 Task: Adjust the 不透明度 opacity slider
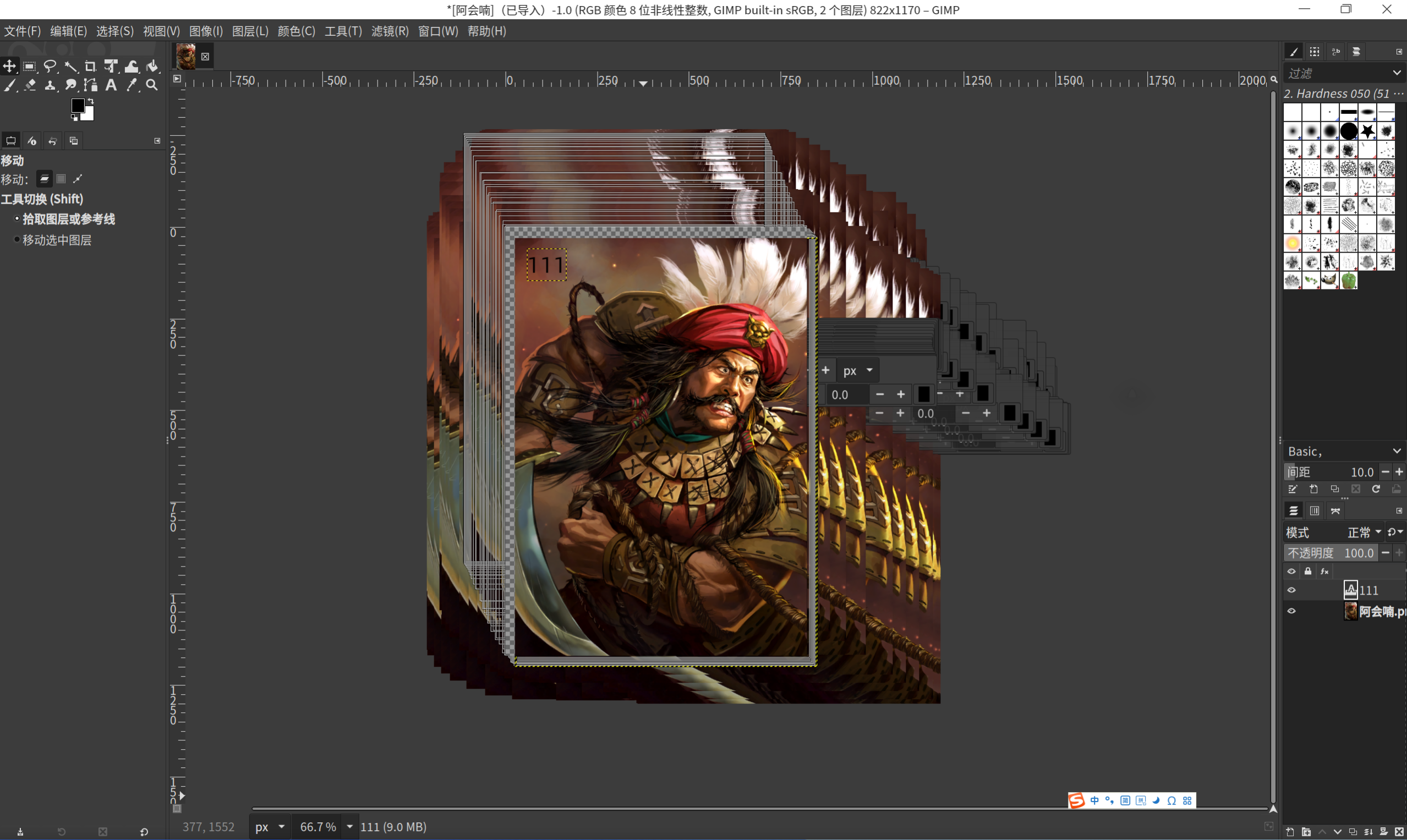(x=1330, y=552)
